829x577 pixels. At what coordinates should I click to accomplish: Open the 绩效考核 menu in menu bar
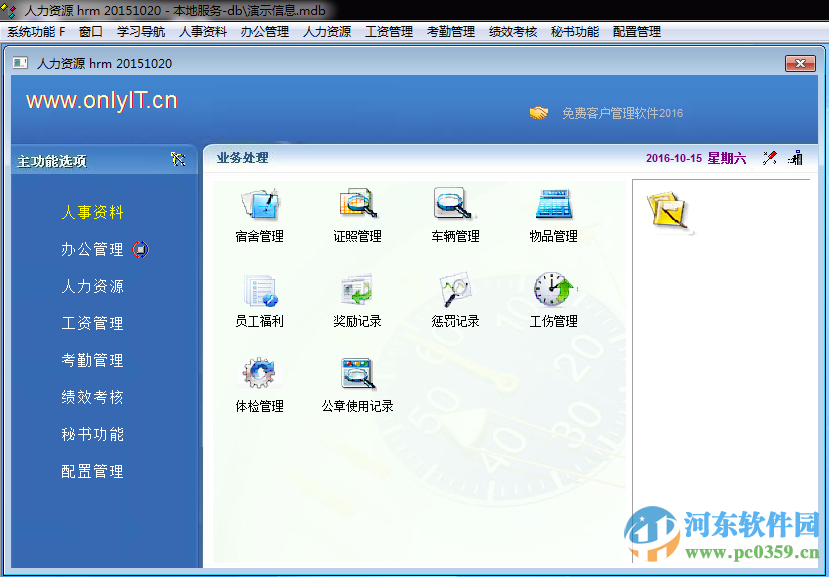[513, 32]
